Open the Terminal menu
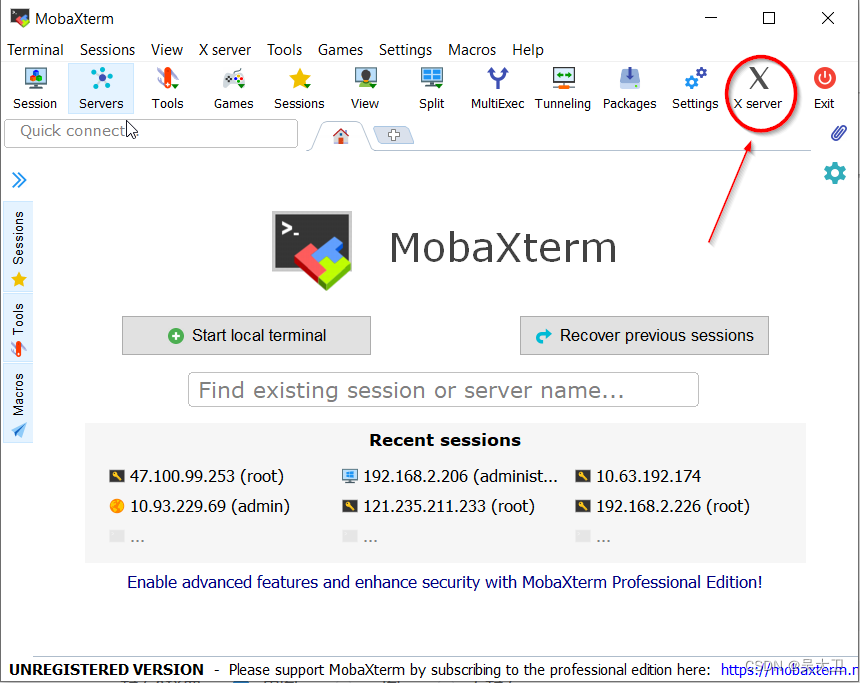Screen dimensions: 860x683 coord(35,49)
